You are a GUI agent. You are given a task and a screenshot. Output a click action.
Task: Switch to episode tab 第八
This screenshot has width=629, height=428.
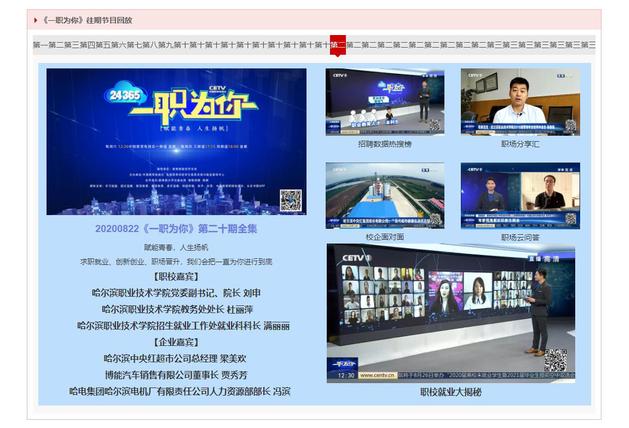pos(150,45)
